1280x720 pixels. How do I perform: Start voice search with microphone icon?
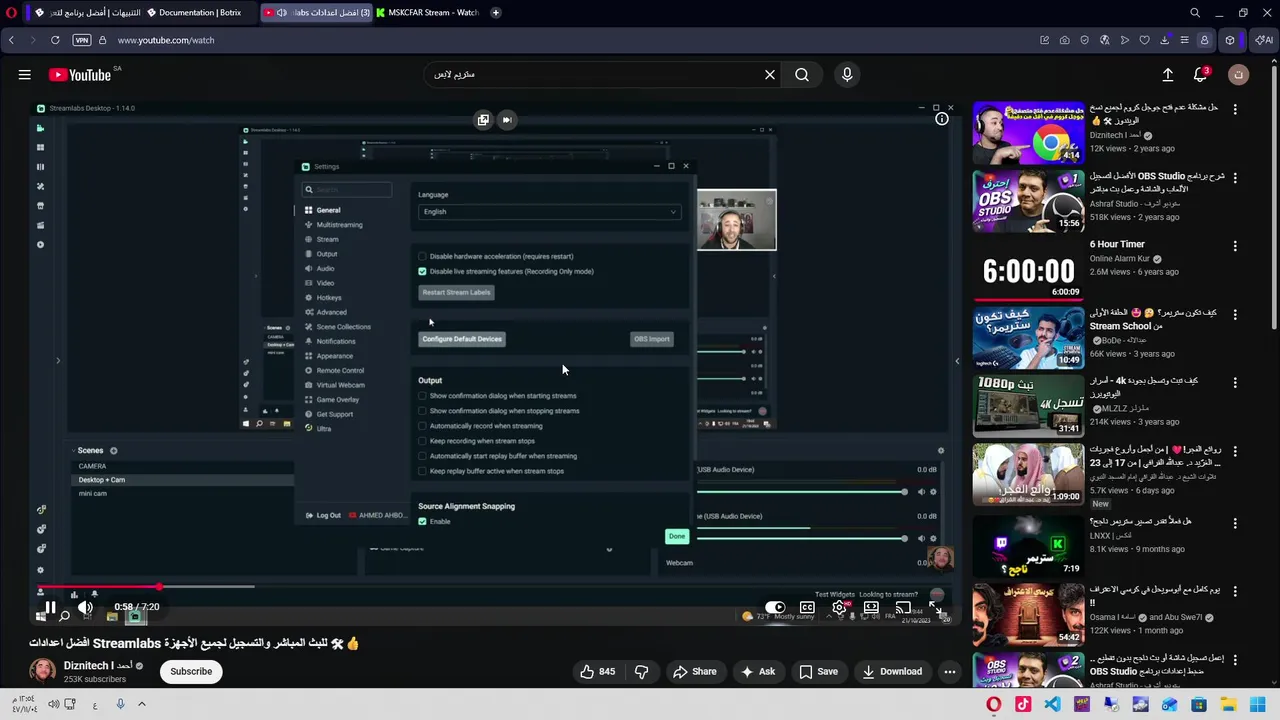point(847,74)
